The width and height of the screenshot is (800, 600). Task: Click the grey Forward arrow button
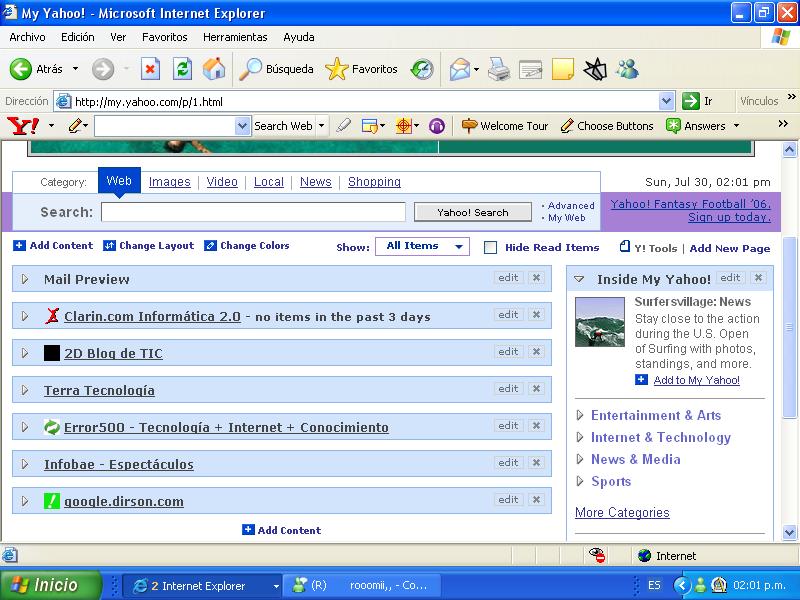point(103,69)
